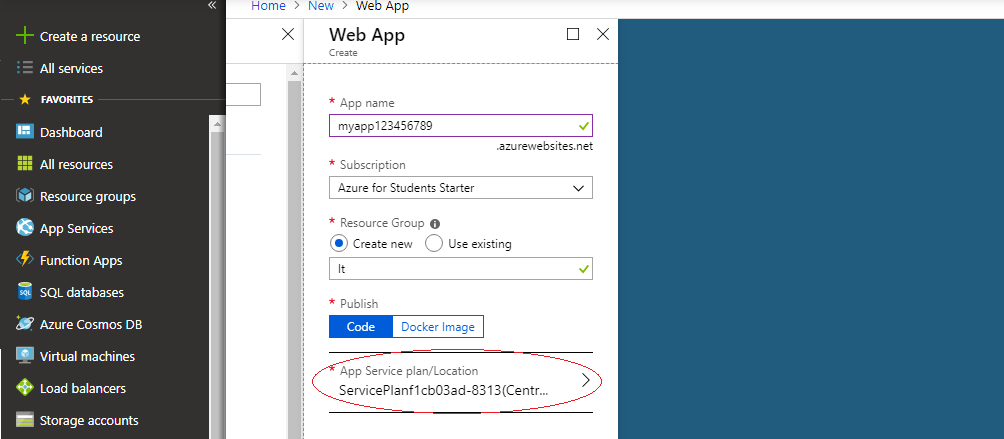
Task: Click the Resource groups cube icon
Action: [x=24, y=196]
